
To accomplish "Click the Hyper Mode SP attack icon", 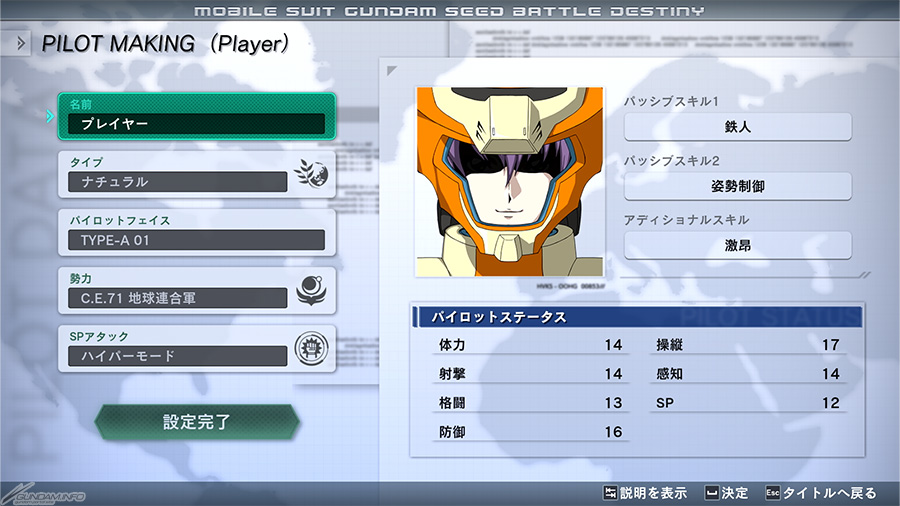I will [311, 349].
